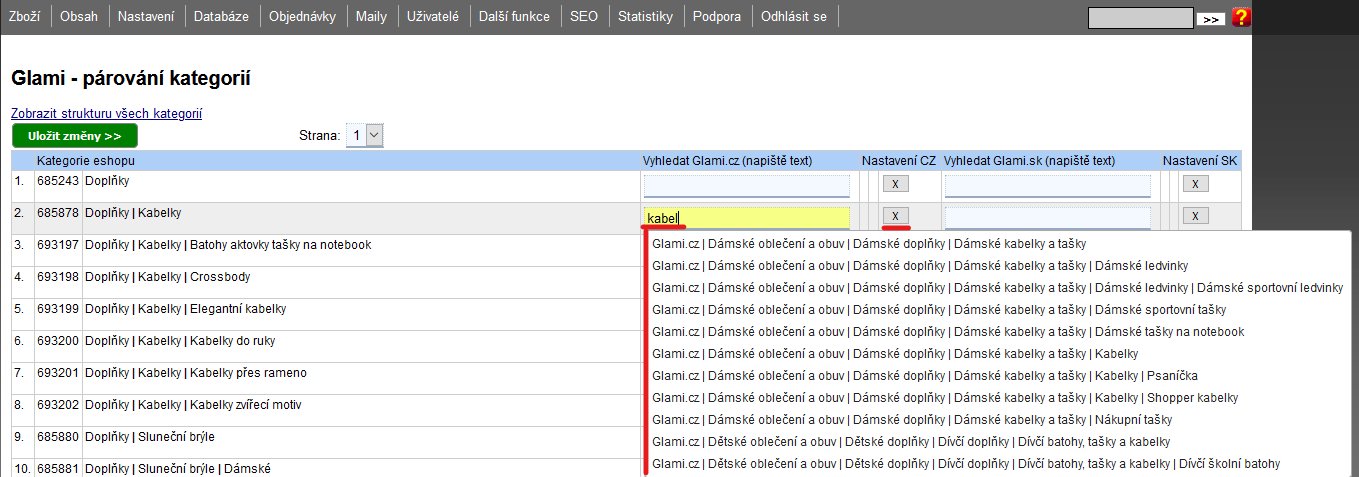This screenshot has height=477, width=1359.
Task: Open the Podpora menu
Action: tap(717, 17)
